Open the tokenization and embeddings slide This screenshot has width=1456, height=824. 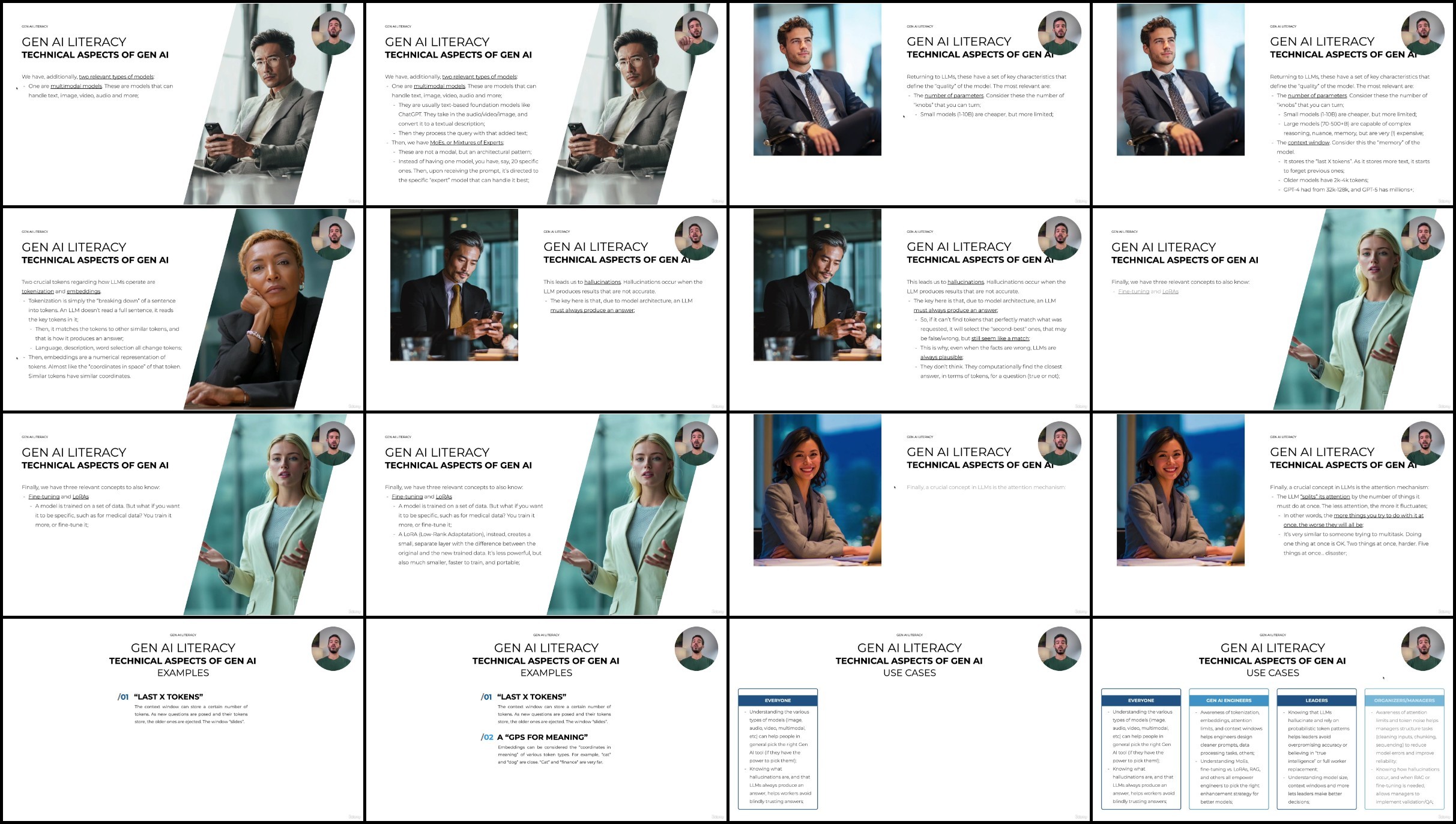(x=183, y=309)
